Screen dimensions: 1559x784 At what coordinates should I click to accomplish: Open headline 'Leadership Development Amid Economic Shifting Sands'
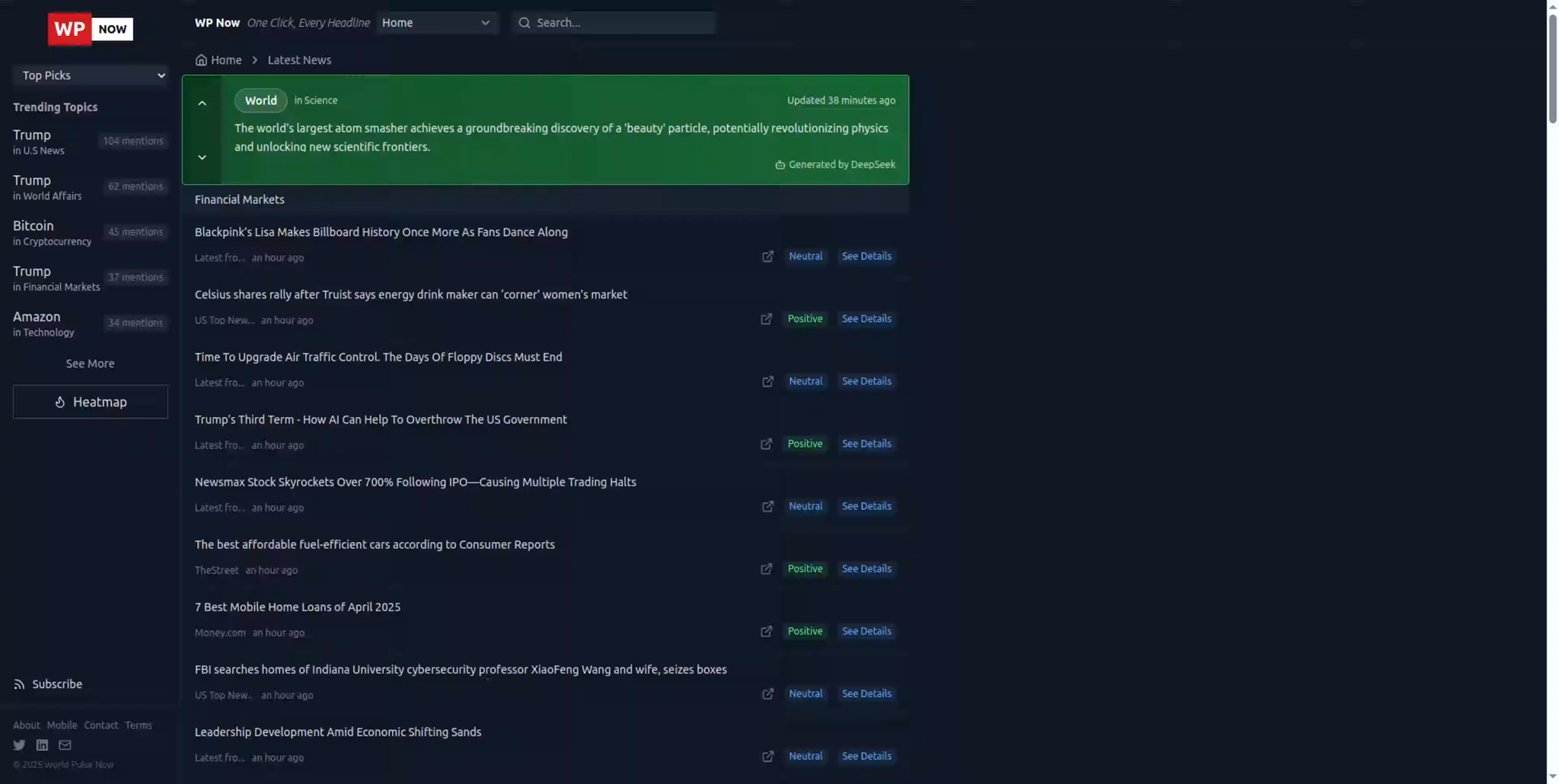point(338,731)
